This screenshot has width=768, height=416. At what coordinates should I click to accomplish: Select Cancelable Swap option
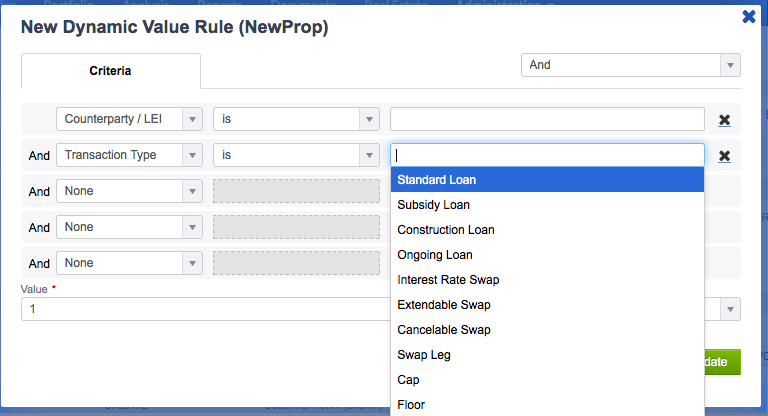click(547, 330)
